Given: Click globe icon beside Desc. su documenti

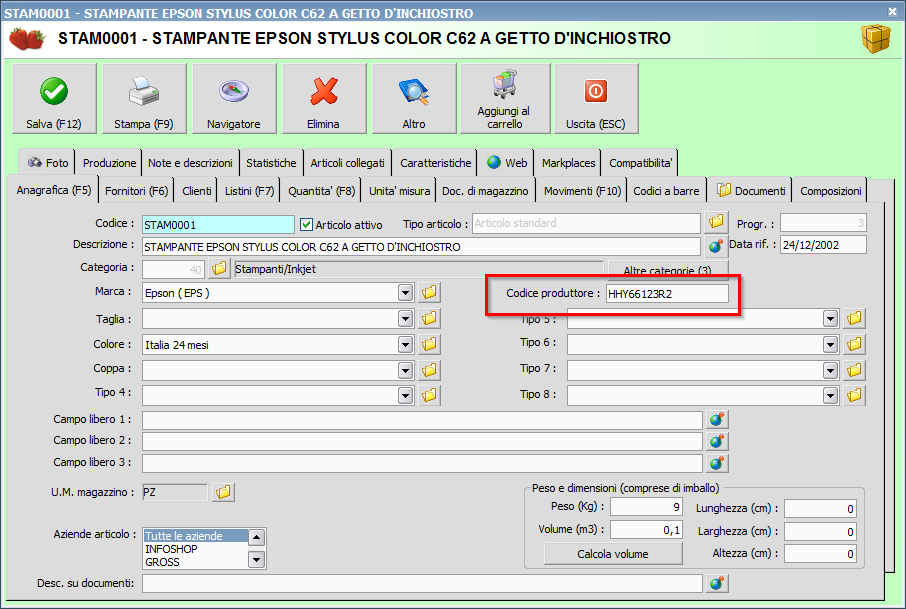Looking at the screenshot, I should pos(717,584).
